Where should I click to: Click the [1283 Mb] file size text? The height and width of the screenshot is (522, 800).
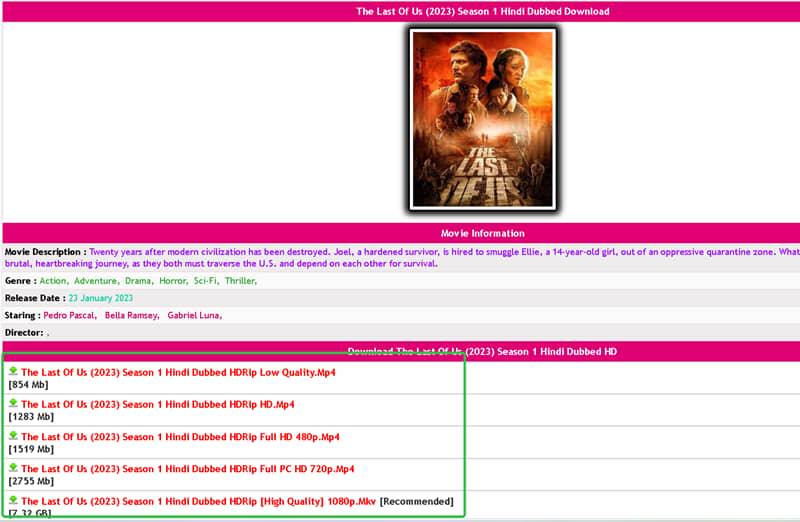point(31,417)
